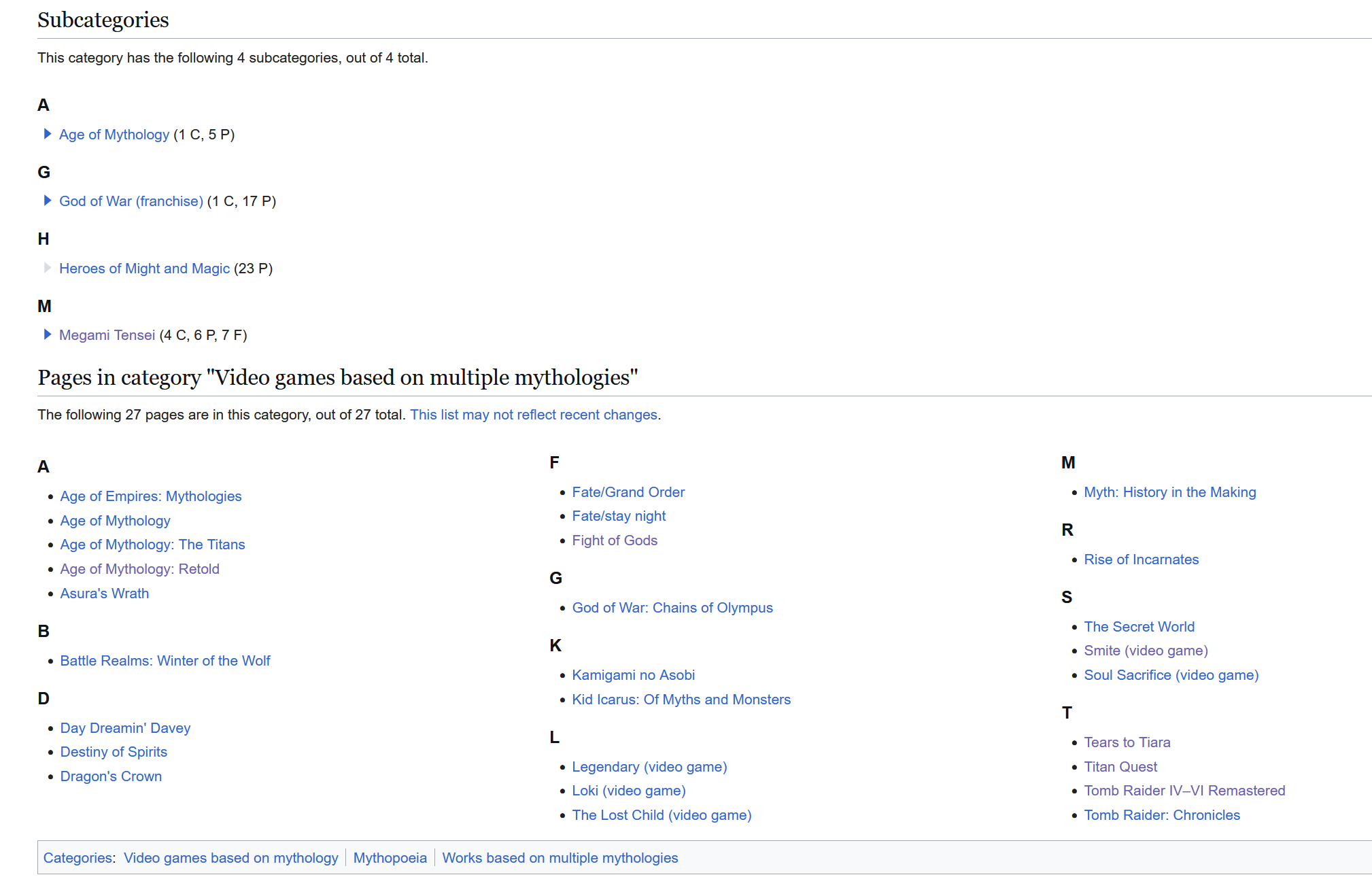Open the Age of Empires: Mythologies page
The image size is (1372, 894).
[x=150, y=496]
